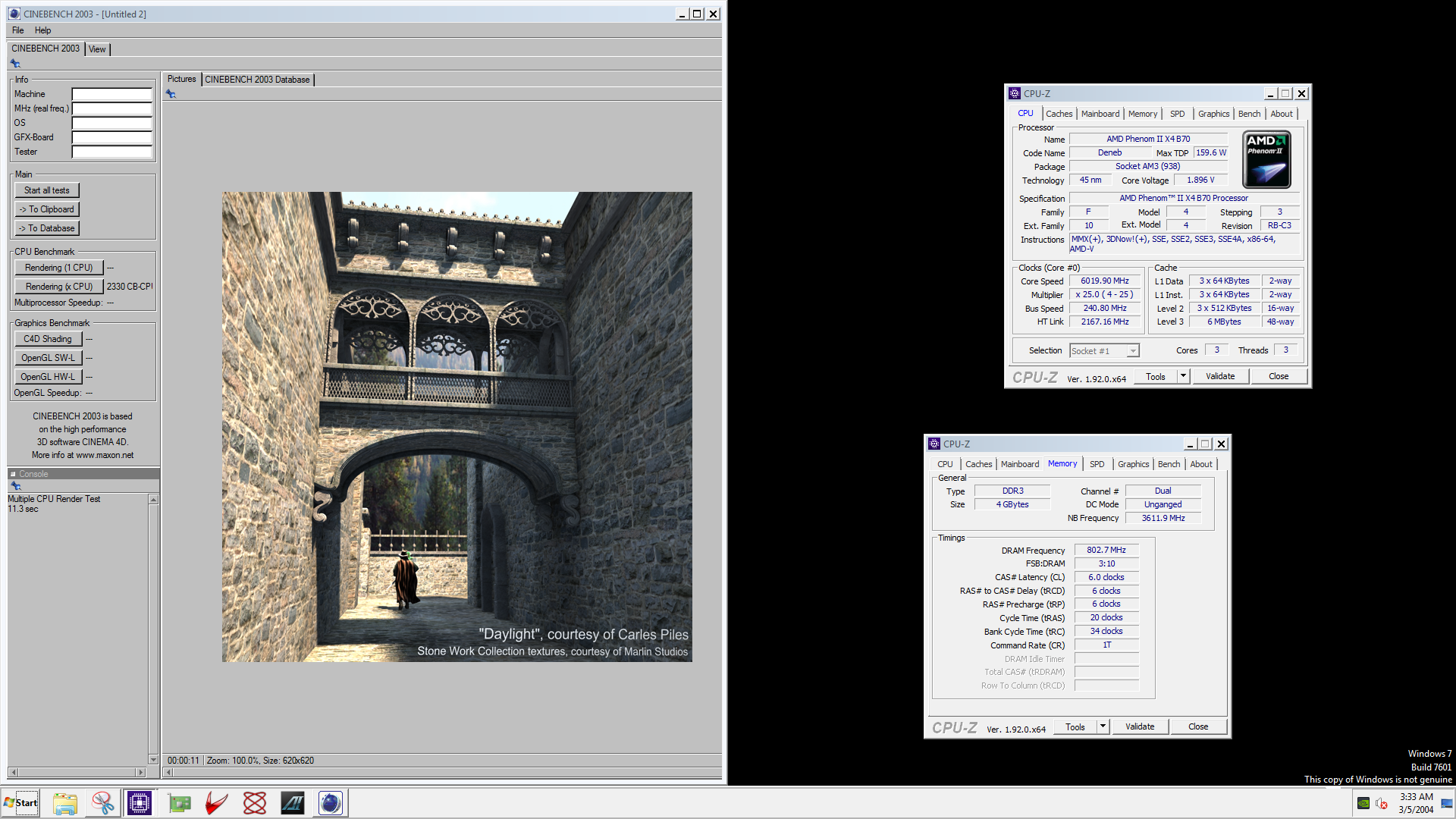Click the To Clipboard button
Image resolution: width=1456 pixels, height=819 pixels.
(x=47, y=209)
